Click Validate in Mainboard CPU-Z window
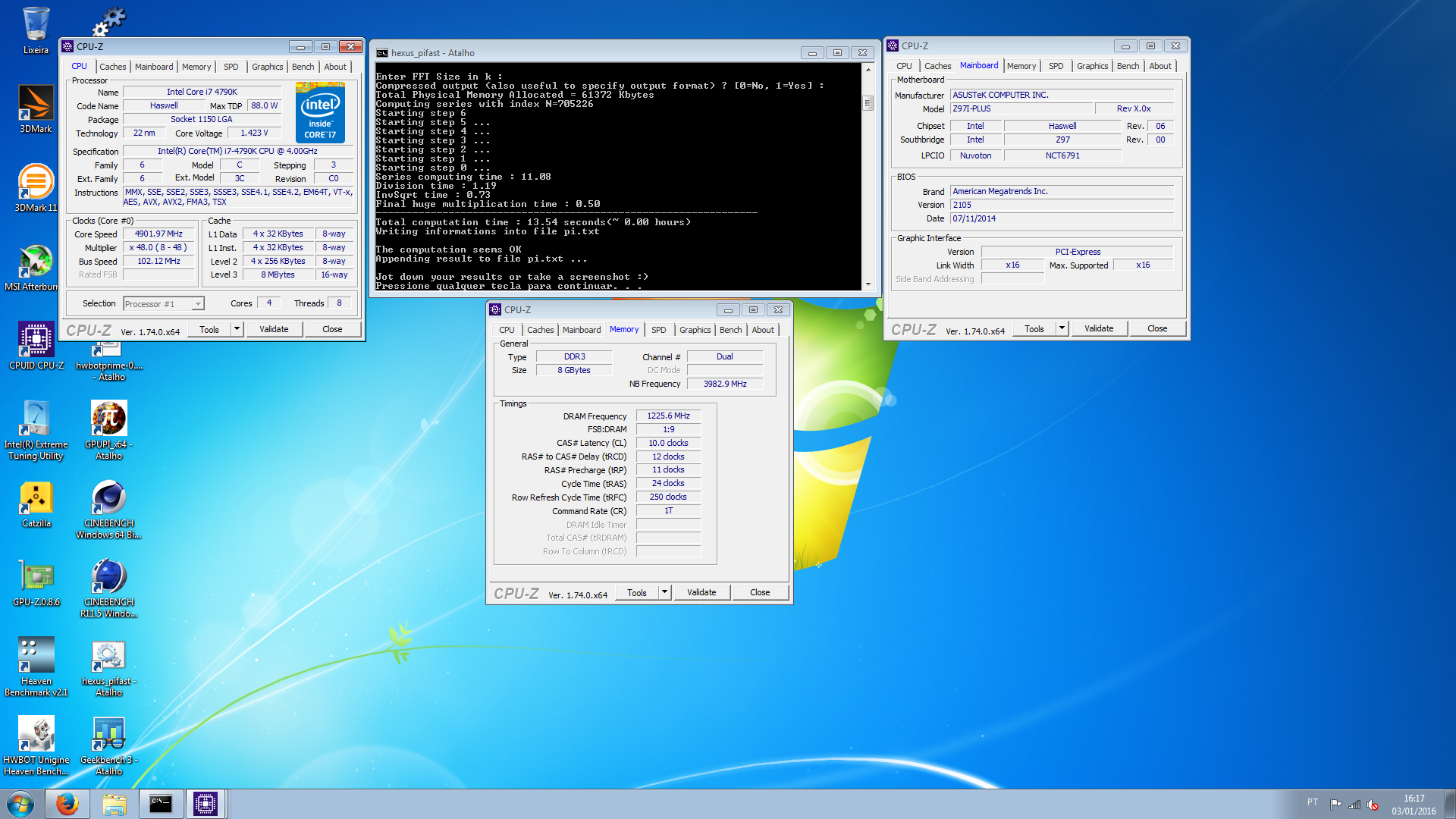Viewport: 1456px width, 819px height. pyautogui.click(x=1099, y=328)
